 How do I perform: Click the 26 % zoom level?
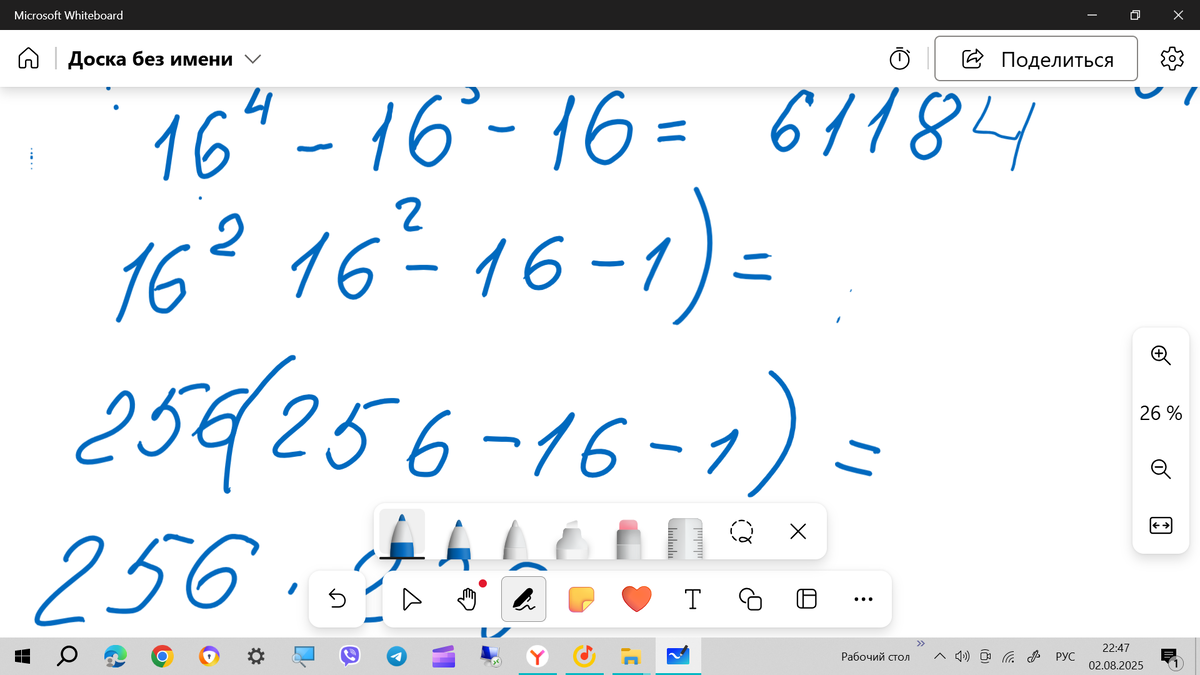click(1160, 412)
